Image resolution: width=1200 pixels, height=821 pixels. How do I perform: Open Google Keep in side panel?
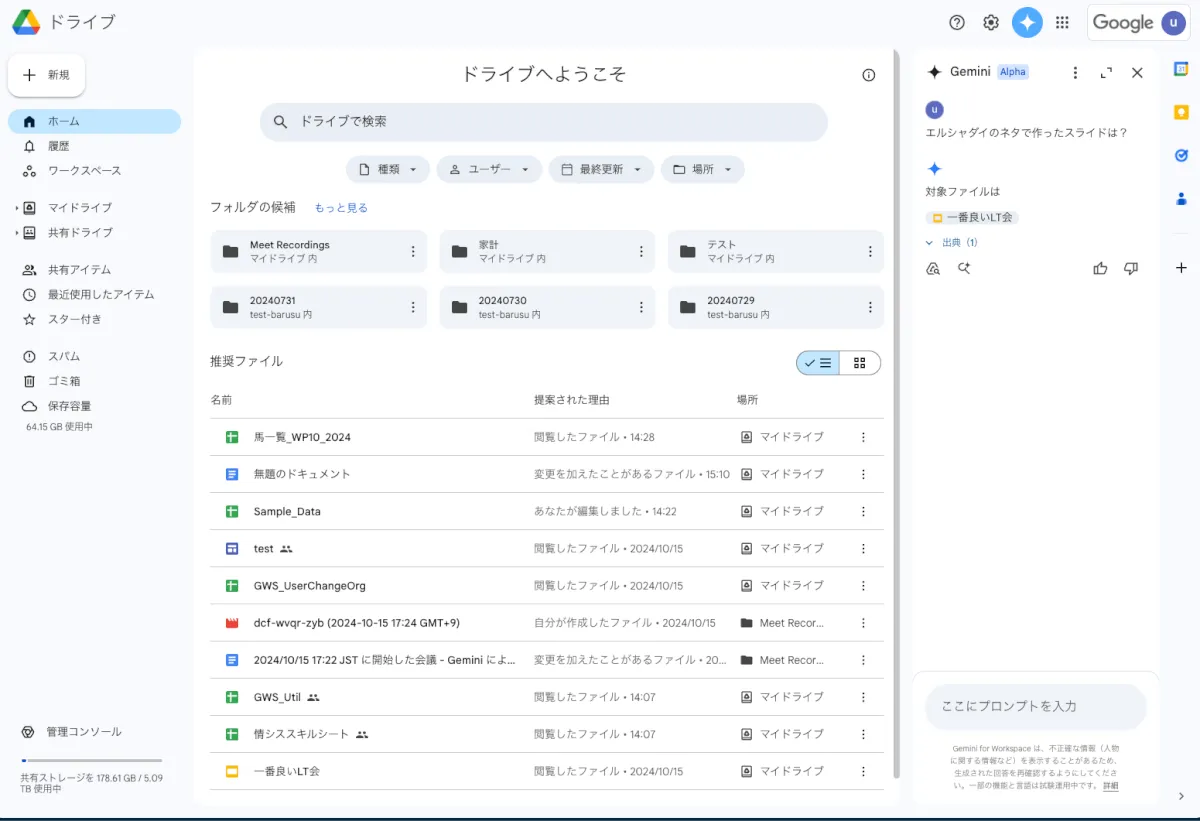point(1181,112)
